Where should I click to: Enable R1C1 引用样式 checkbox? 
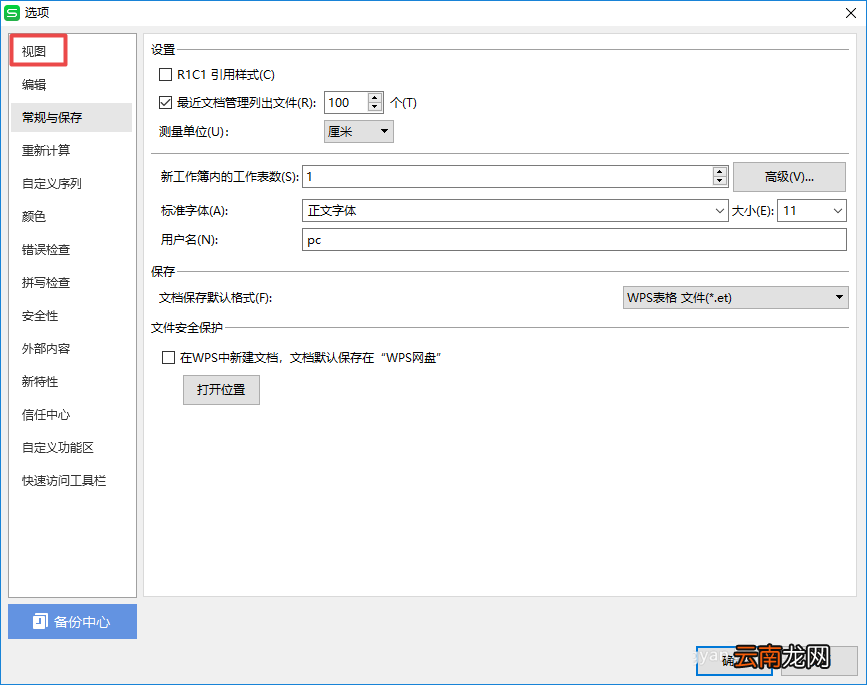click(x=165, y=74)
